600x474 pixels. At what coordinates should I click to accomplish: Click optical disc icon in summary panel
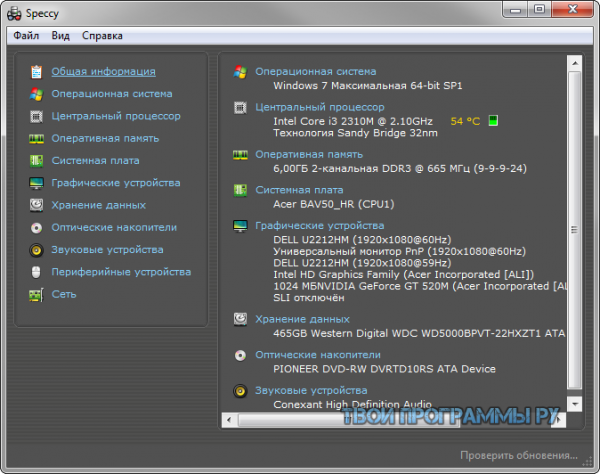pyautogui.click(x=240, y=355)
